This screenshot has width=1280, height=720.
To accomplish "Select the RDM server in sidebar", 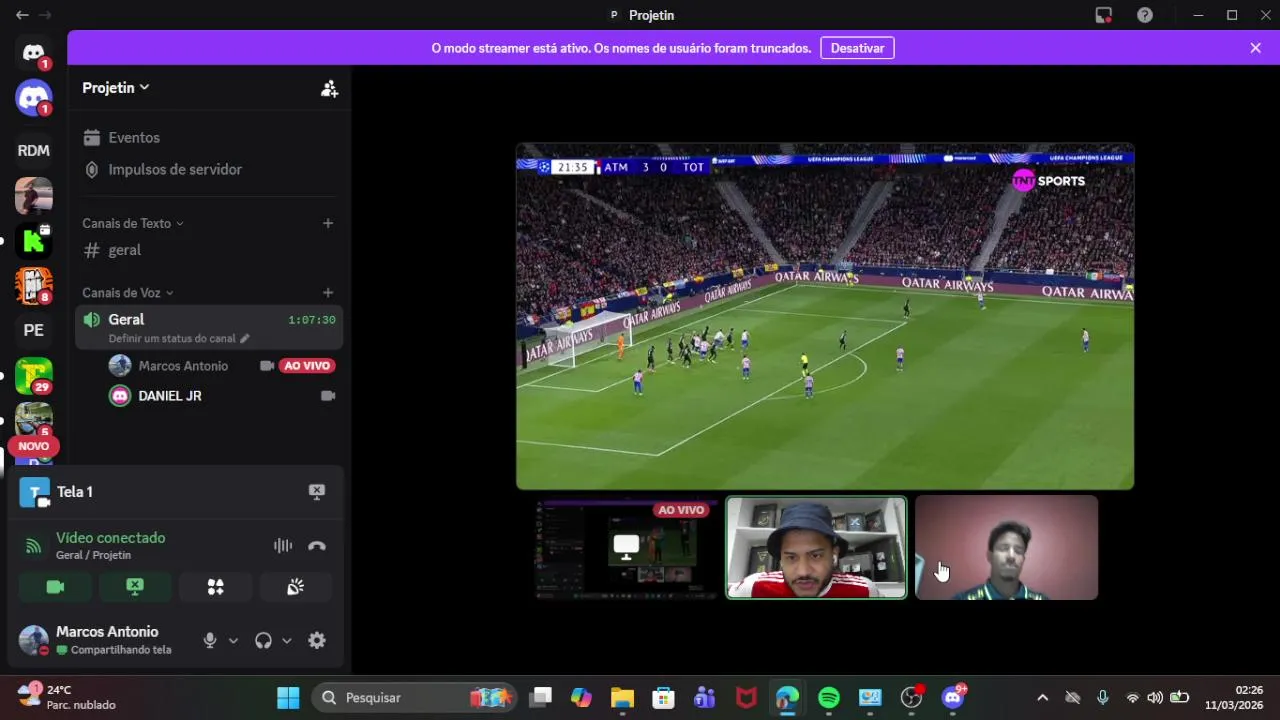I will (x=34, y=150).
